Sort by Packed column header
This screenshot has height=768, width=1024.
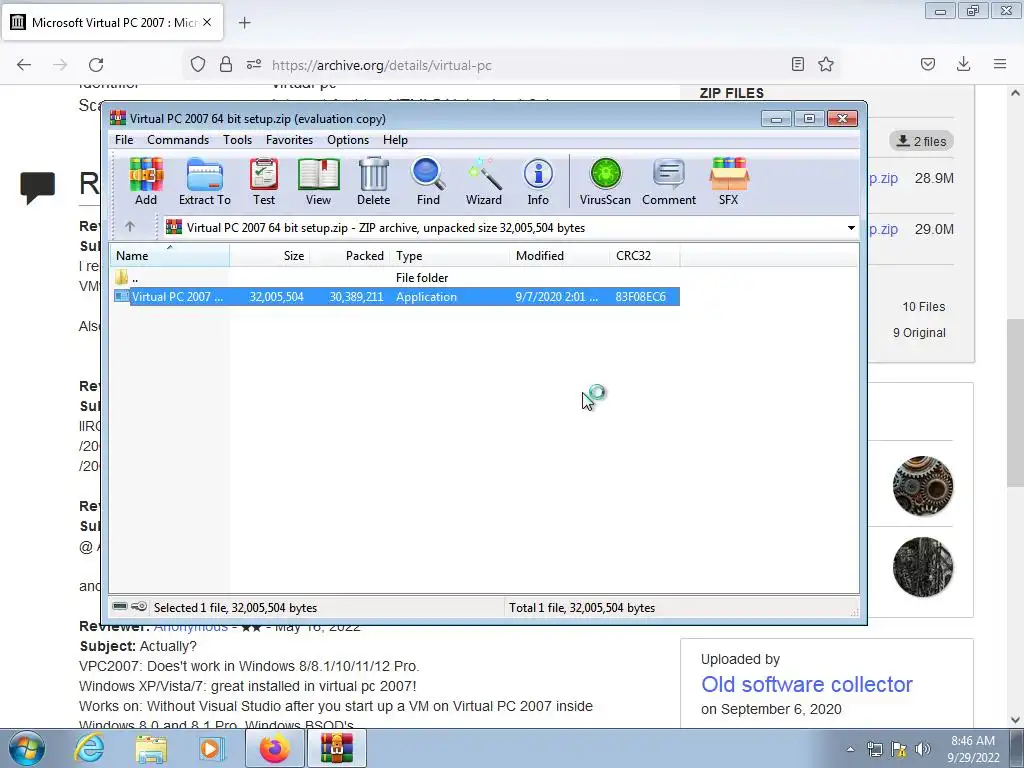tap(349, 255)
